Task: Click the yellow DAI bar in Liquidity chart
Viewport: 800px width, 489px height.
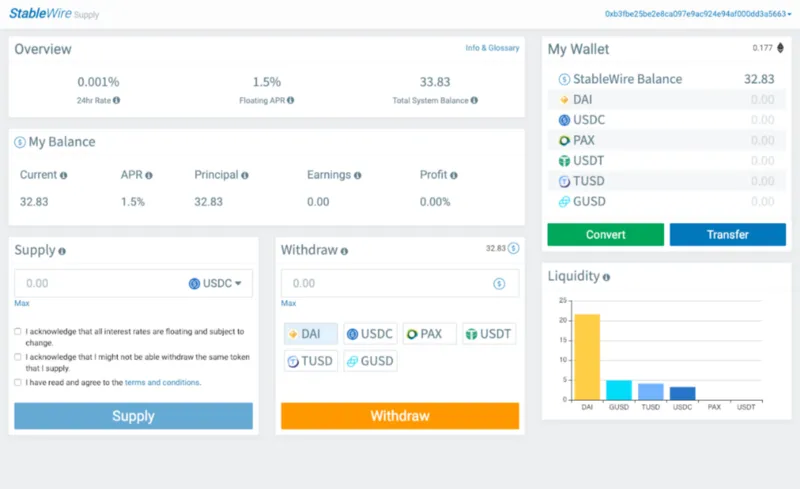Action: pyautogui.click(x=587, y=357)
